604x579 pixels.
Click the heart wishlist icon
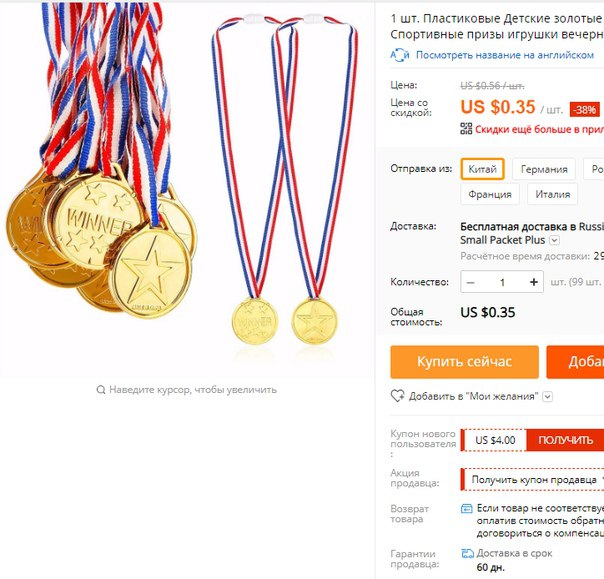pos(397,396)
